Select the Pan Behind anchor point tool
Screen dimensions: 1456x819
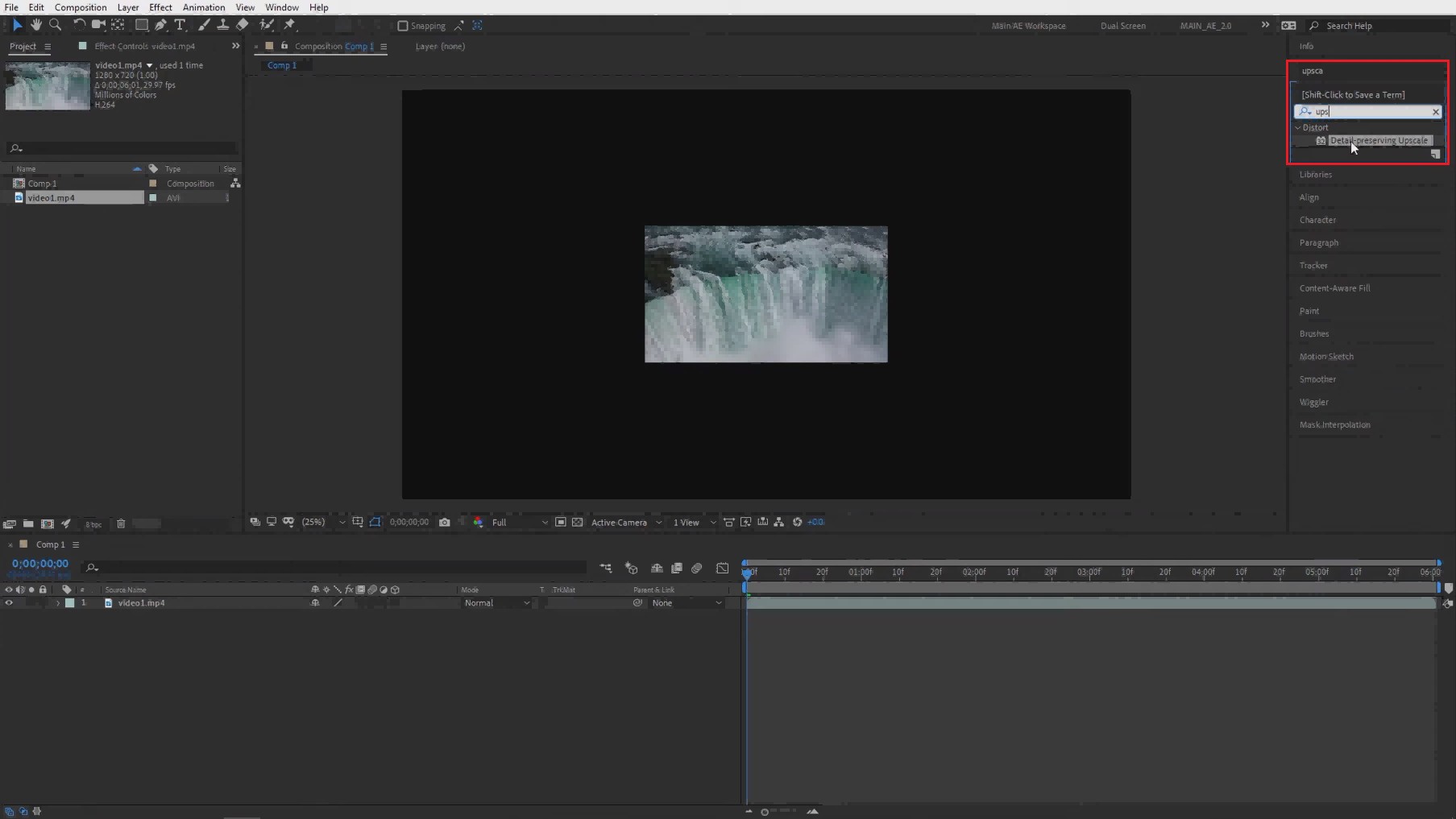click(x=118, y=25)
